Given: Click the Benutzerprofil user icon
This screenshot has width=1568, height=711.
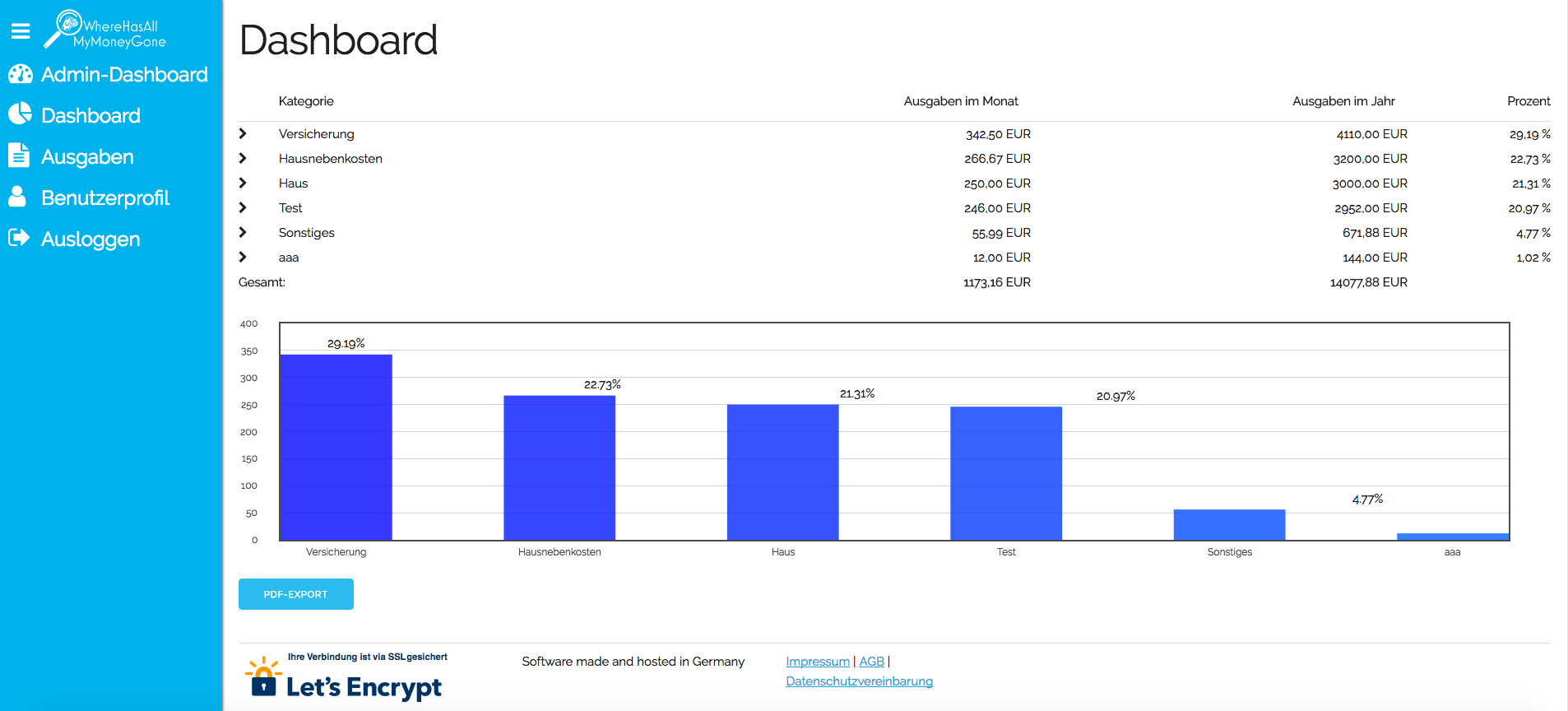Looking at the screenshot, I should coord(17,196).
